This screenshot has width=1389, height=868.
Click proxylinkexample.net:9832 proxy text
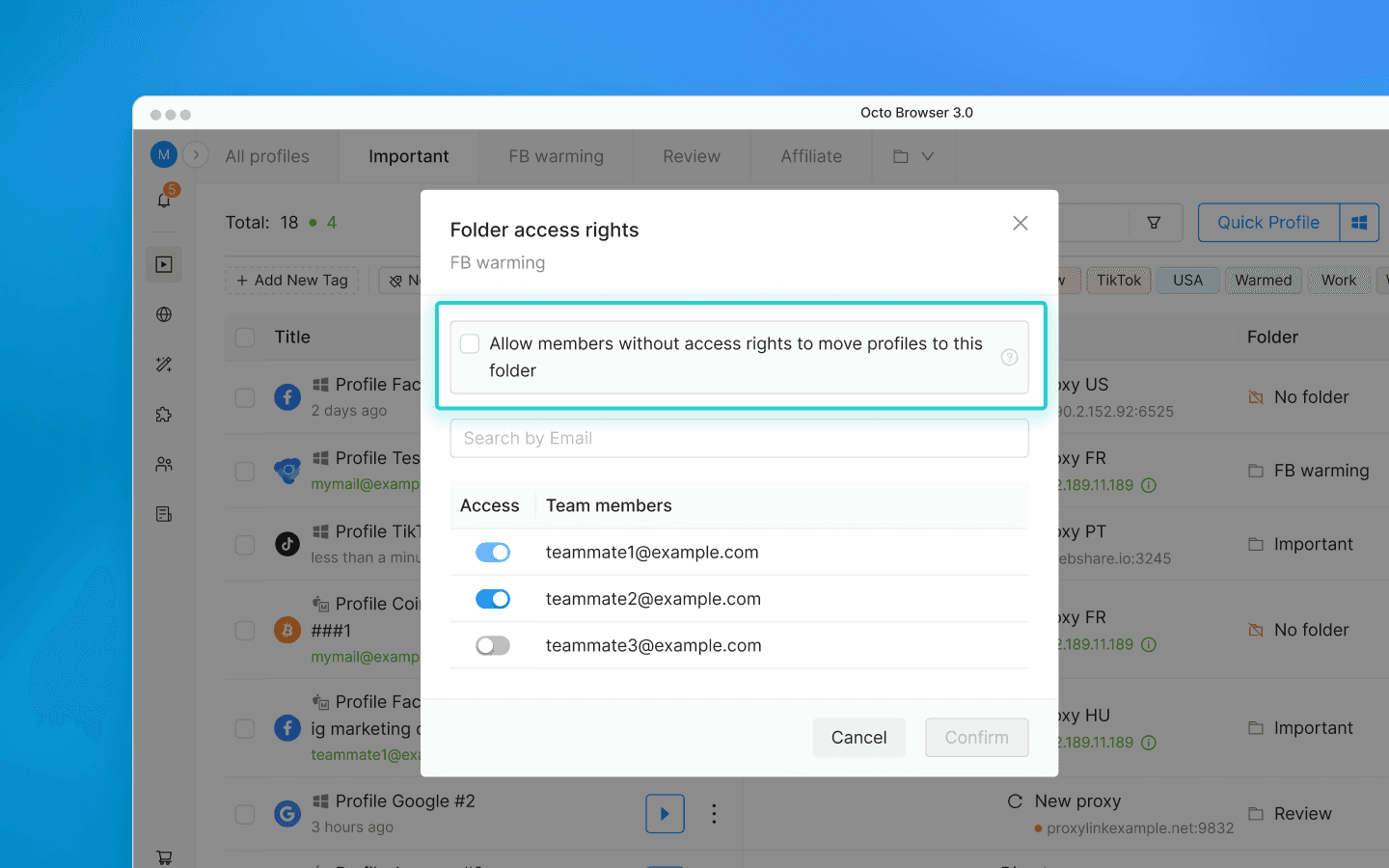1140,828
